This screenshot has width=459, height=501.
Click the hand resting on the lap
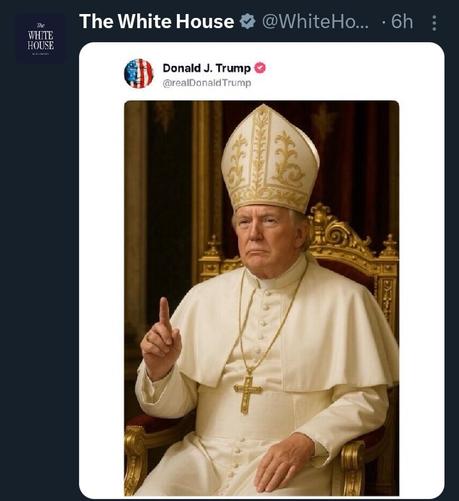pyautogui.click(x=283, y=462)
